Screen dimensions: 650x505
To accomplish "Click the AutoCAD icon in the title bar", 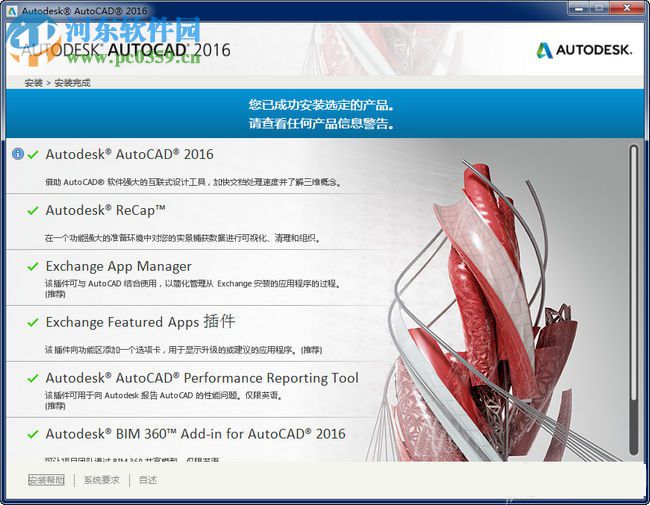I will (x=11, y=10).
